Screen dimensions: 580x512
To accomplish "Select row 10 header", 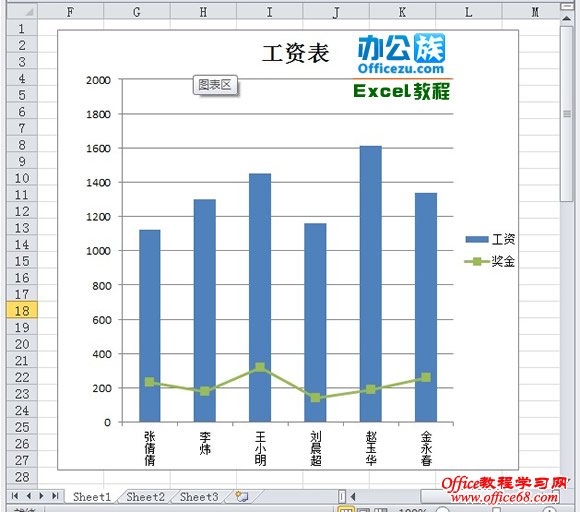I will pos(22,178).
